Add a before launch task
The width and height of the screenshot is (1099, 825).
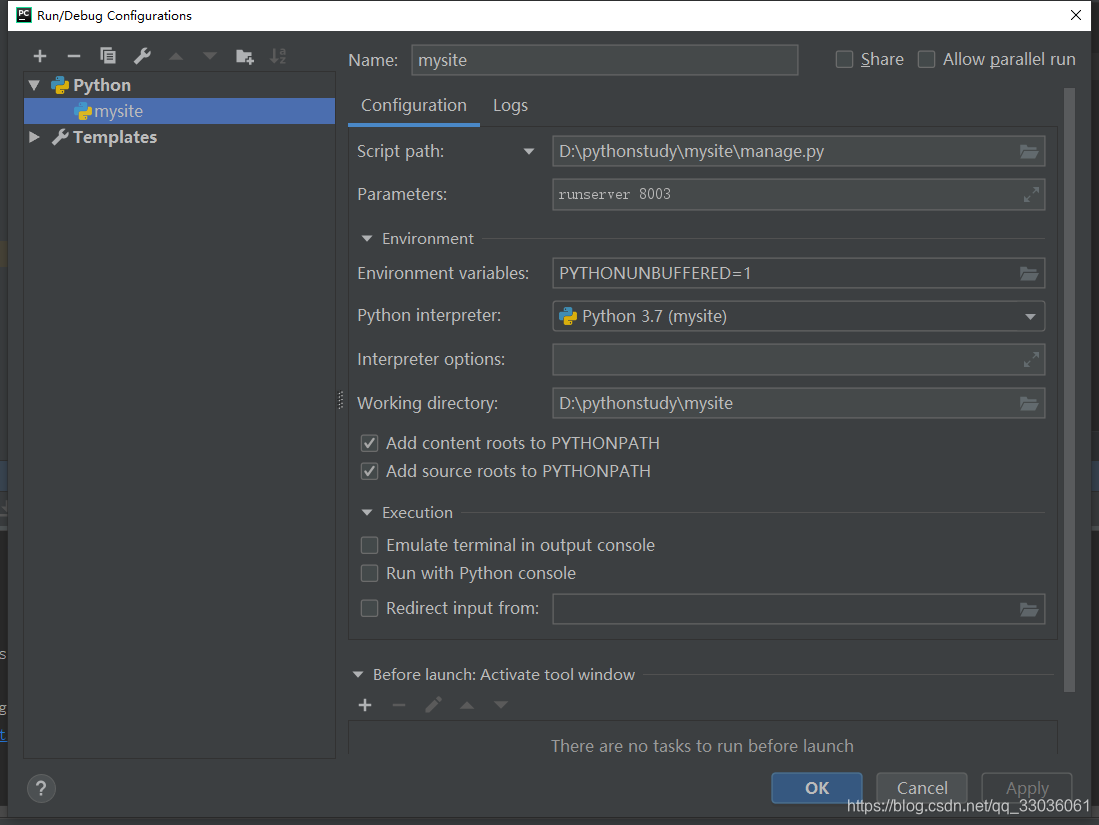(x=365, y=705)
